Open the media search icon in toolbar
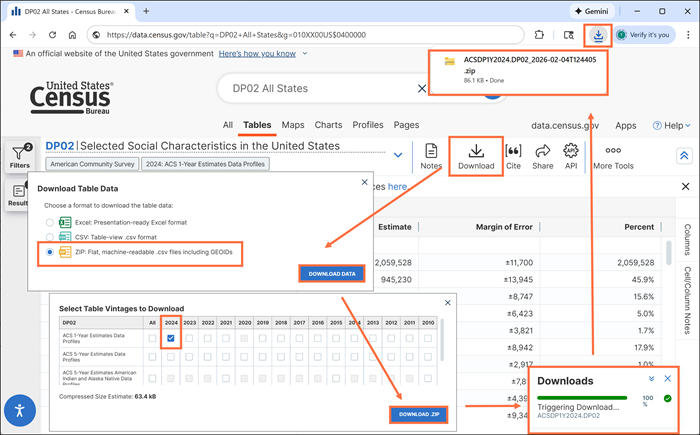The height and width of the screenshot is (435, 700). [x=568, y=35]
